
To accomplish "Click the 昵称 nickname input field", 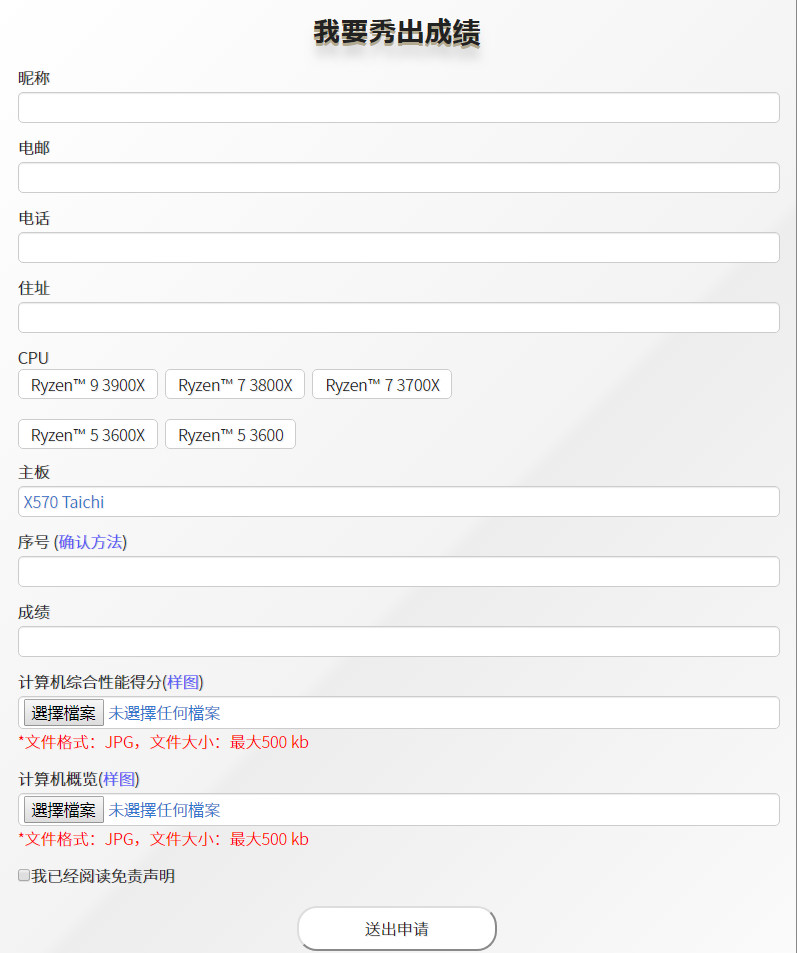I will [x=398, y=108].
